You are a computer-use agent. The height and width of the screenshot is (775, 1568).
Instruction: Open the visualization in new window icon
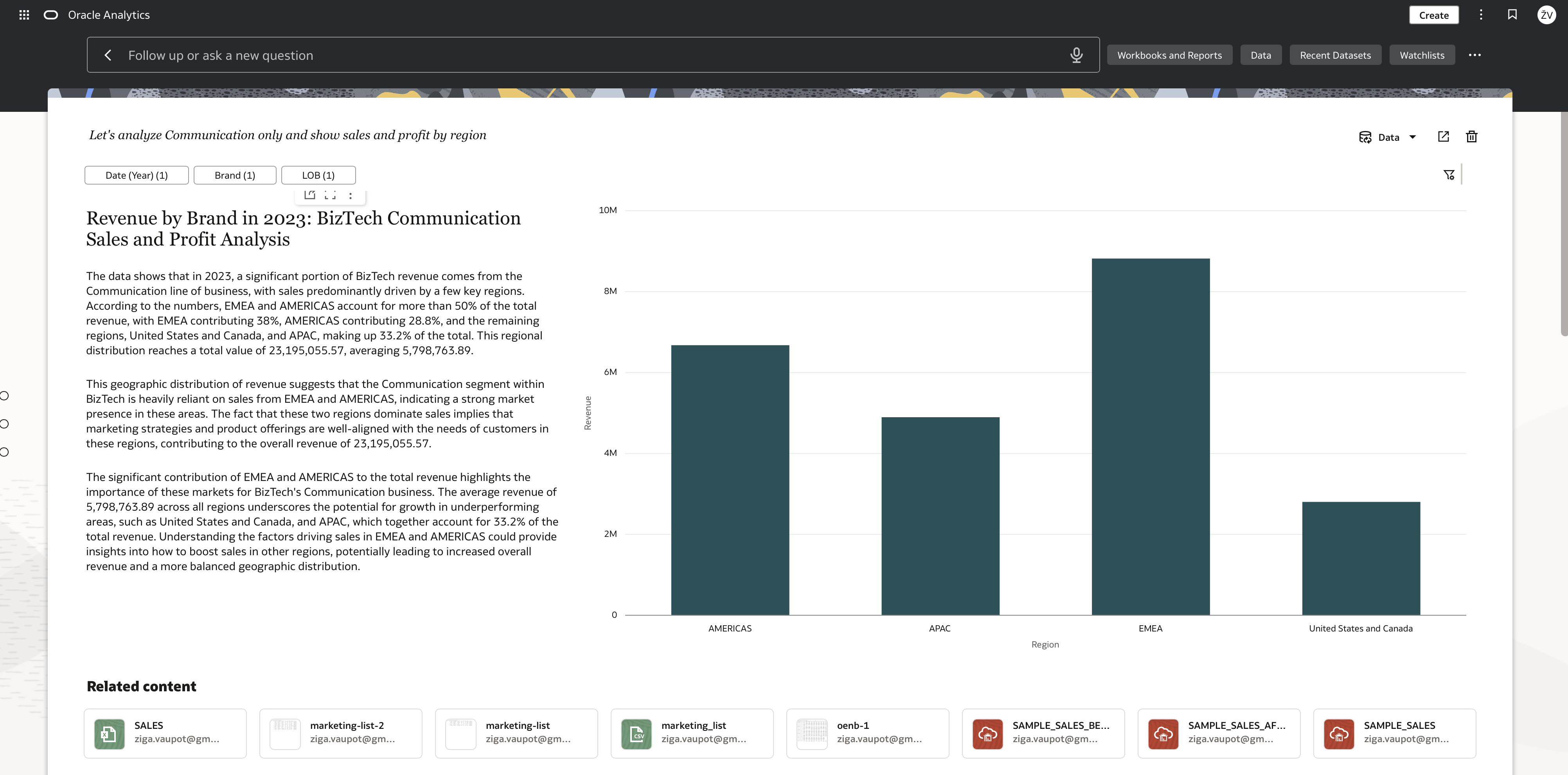(x=1443, y=137)
